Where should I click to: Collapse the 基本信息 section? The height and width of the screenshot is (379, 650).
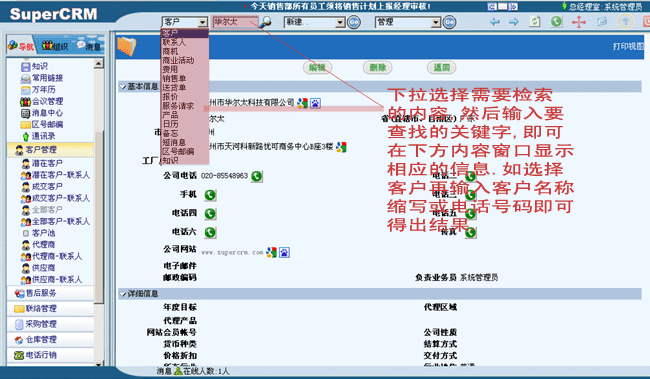[123, 87]
